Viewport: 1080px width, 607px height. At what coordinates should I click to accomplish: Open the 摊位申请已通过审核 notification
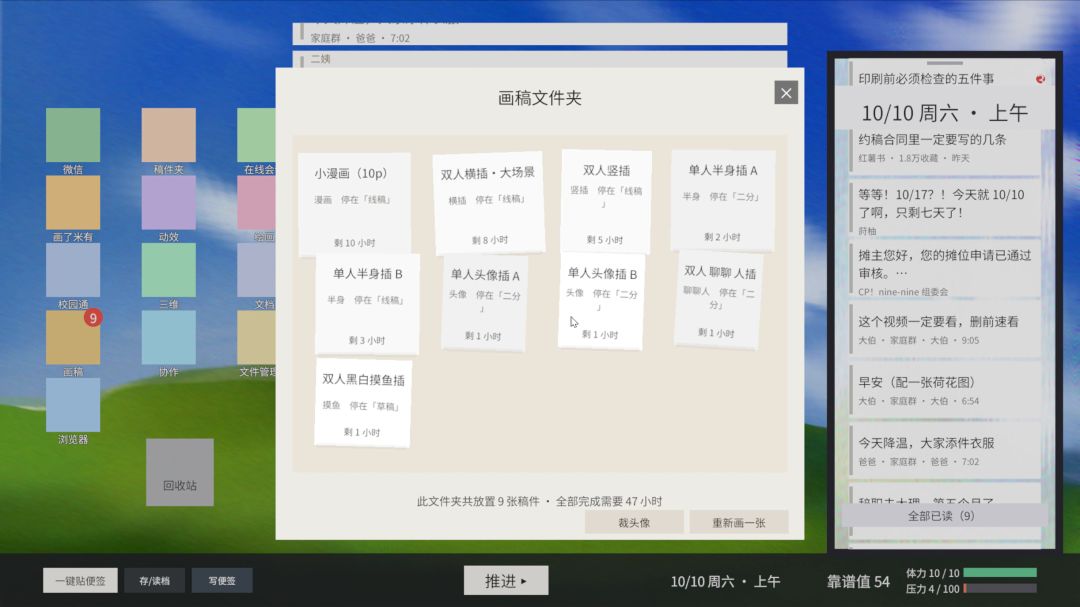tap(944, 270)
